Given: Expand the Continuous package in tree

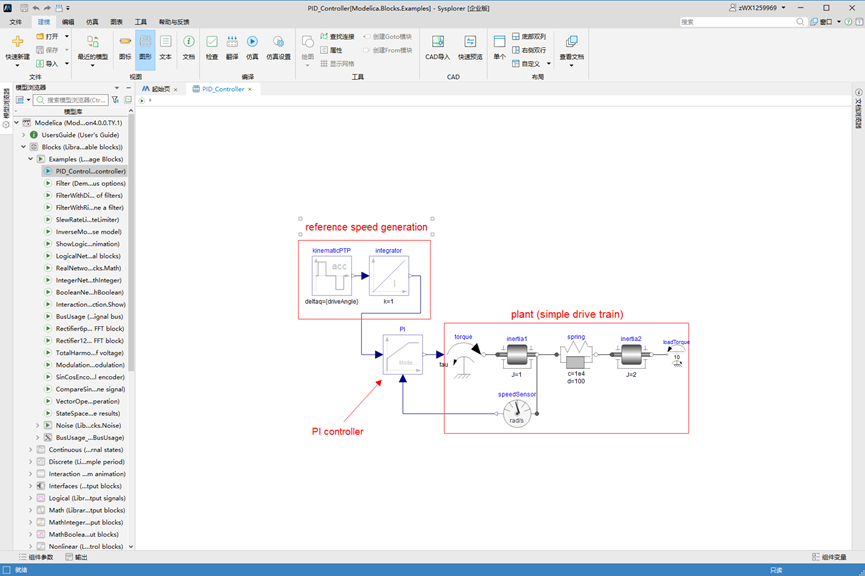Looking at the screenshot, I should pyautogui.click(x=30, y=450).
